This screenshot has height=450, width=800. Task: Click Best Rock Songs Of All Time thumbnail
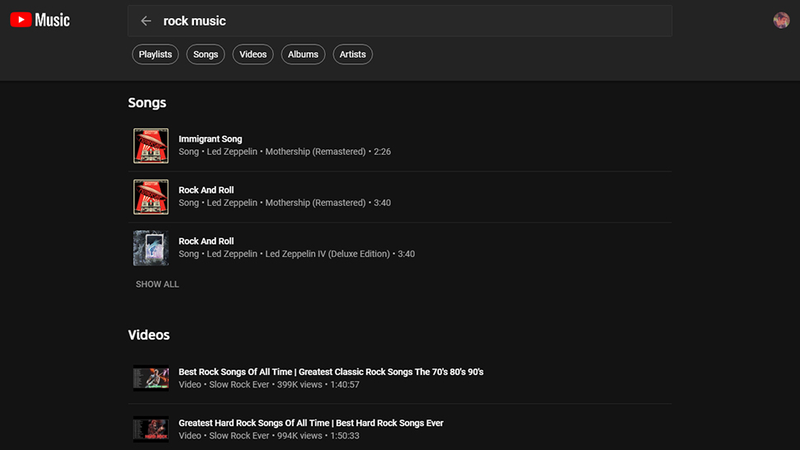(x=151, y=378)
